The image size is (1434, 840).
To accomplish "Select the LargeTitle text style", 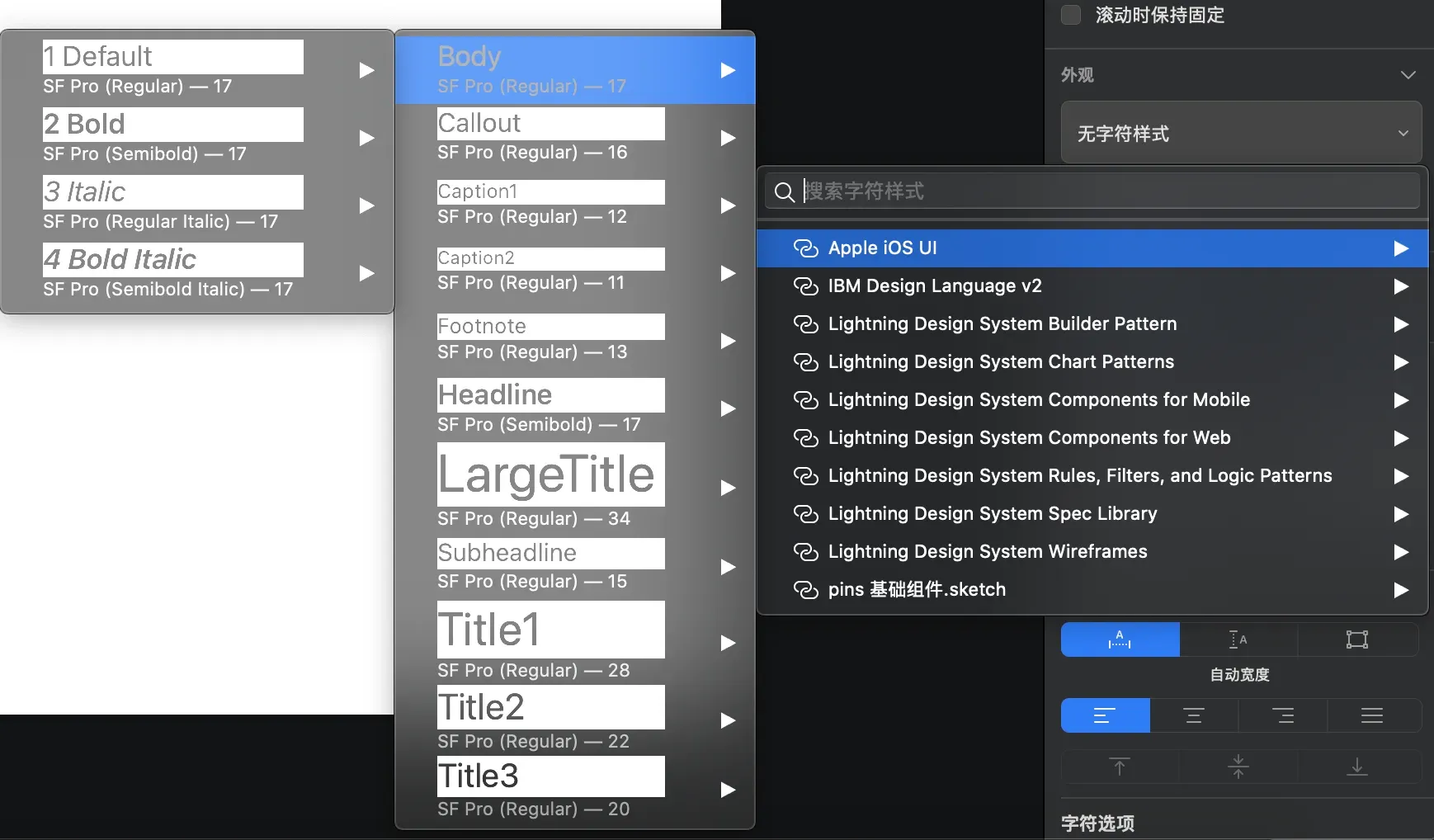I will pyautogui.click(x=575, y=487).
